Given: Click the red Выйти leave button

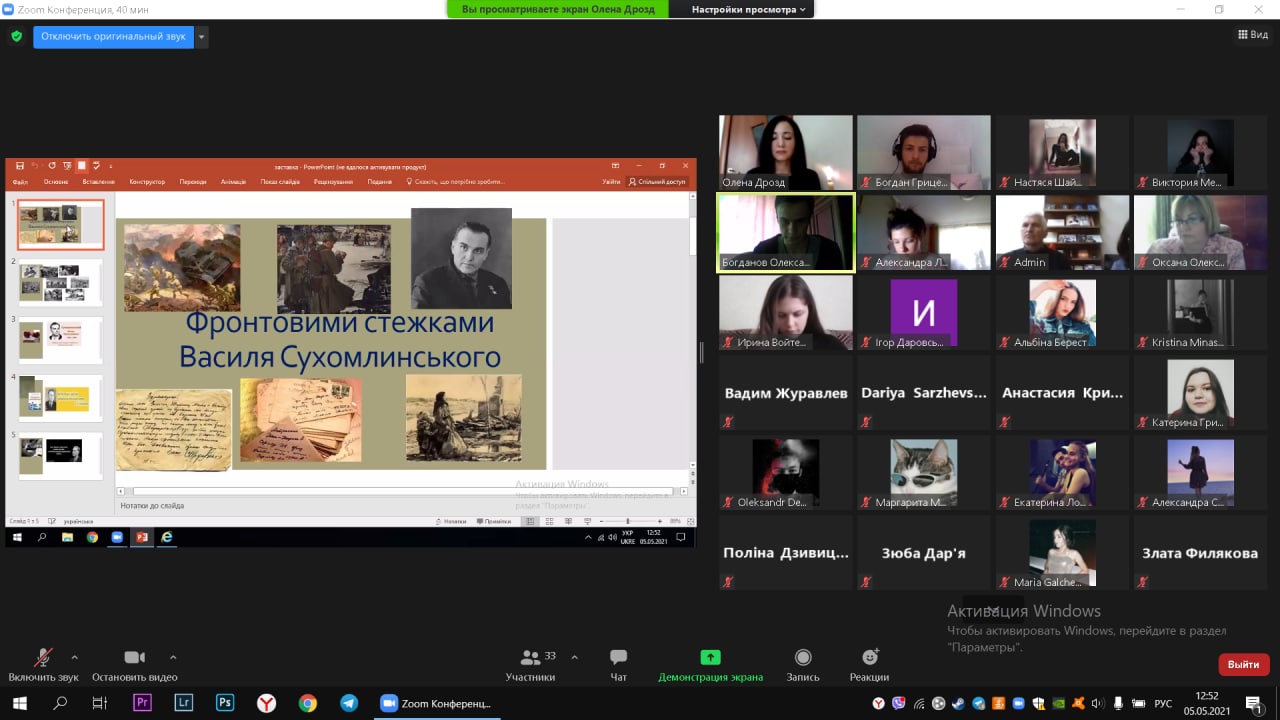Looking at the screenshot, I should click(x=1243, y=664).
